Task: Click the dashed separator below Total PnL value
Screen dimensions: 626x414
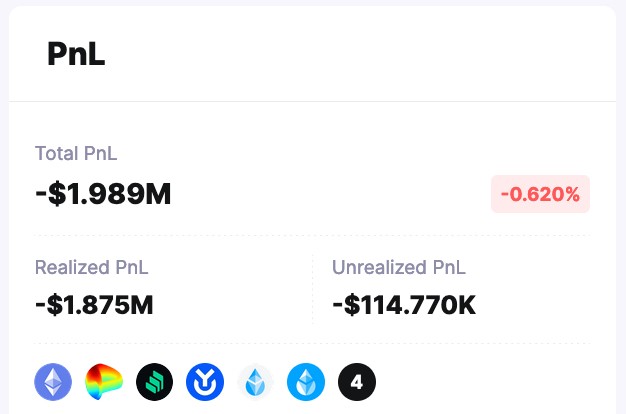Action: [x=313, y=236]
